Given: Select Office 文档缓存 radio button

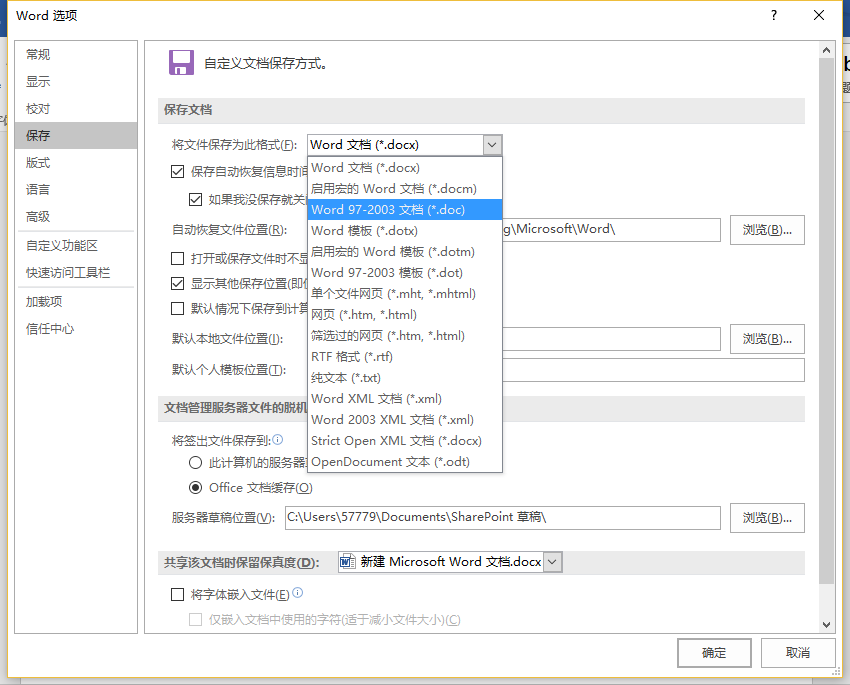Looking at the screenshot, I should [195, 488].
